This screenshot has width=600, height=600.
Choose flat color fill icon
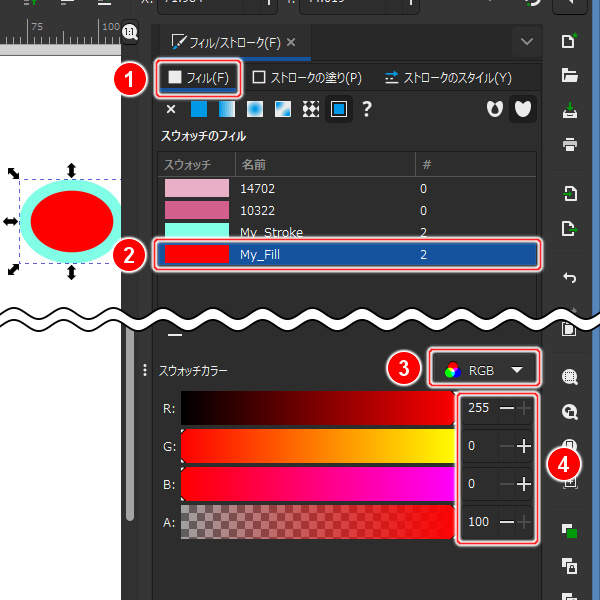pos(199,109)
